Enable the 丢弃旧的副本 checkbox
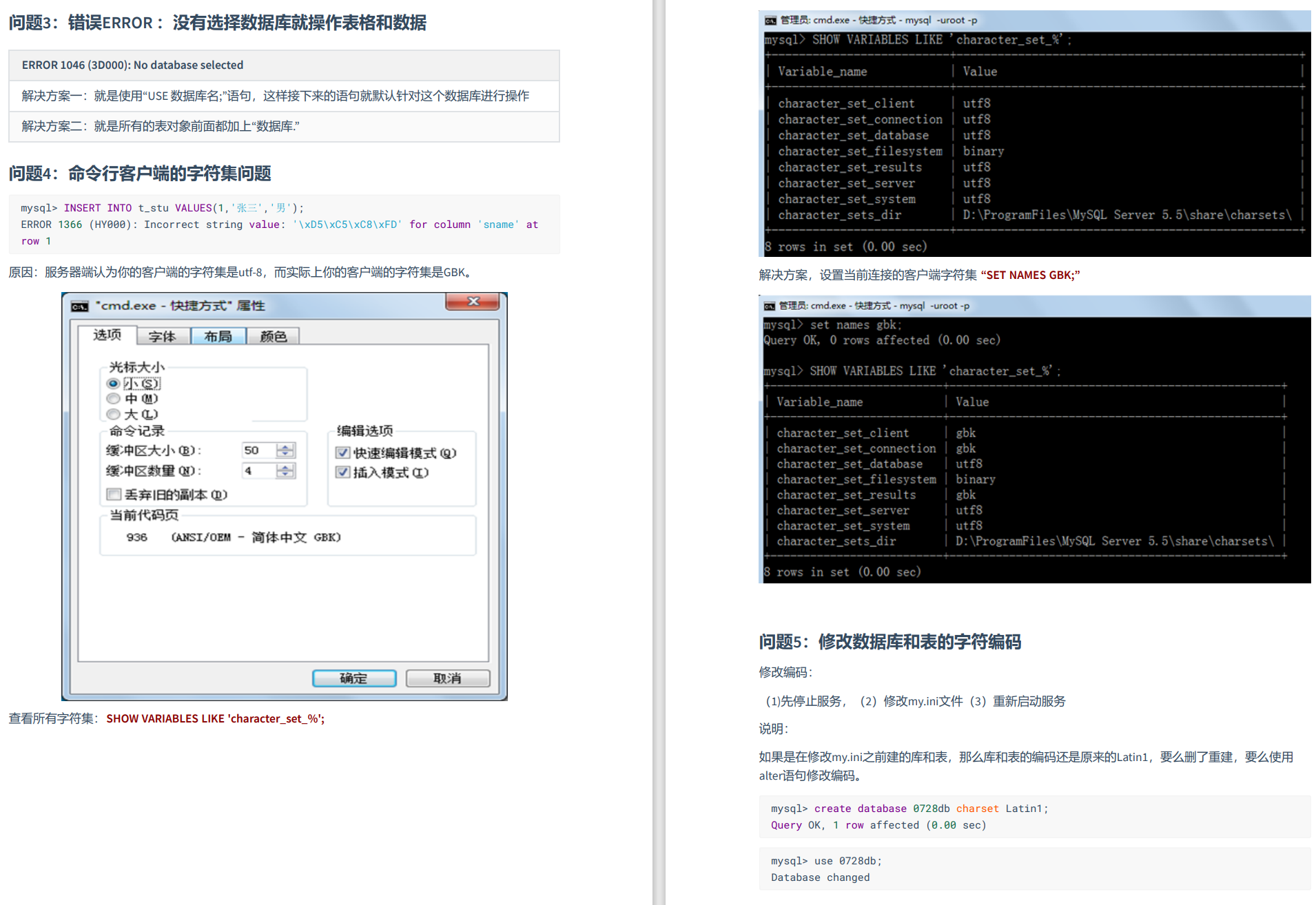Screen dimensions: 1316x905 tap(114, 494)
